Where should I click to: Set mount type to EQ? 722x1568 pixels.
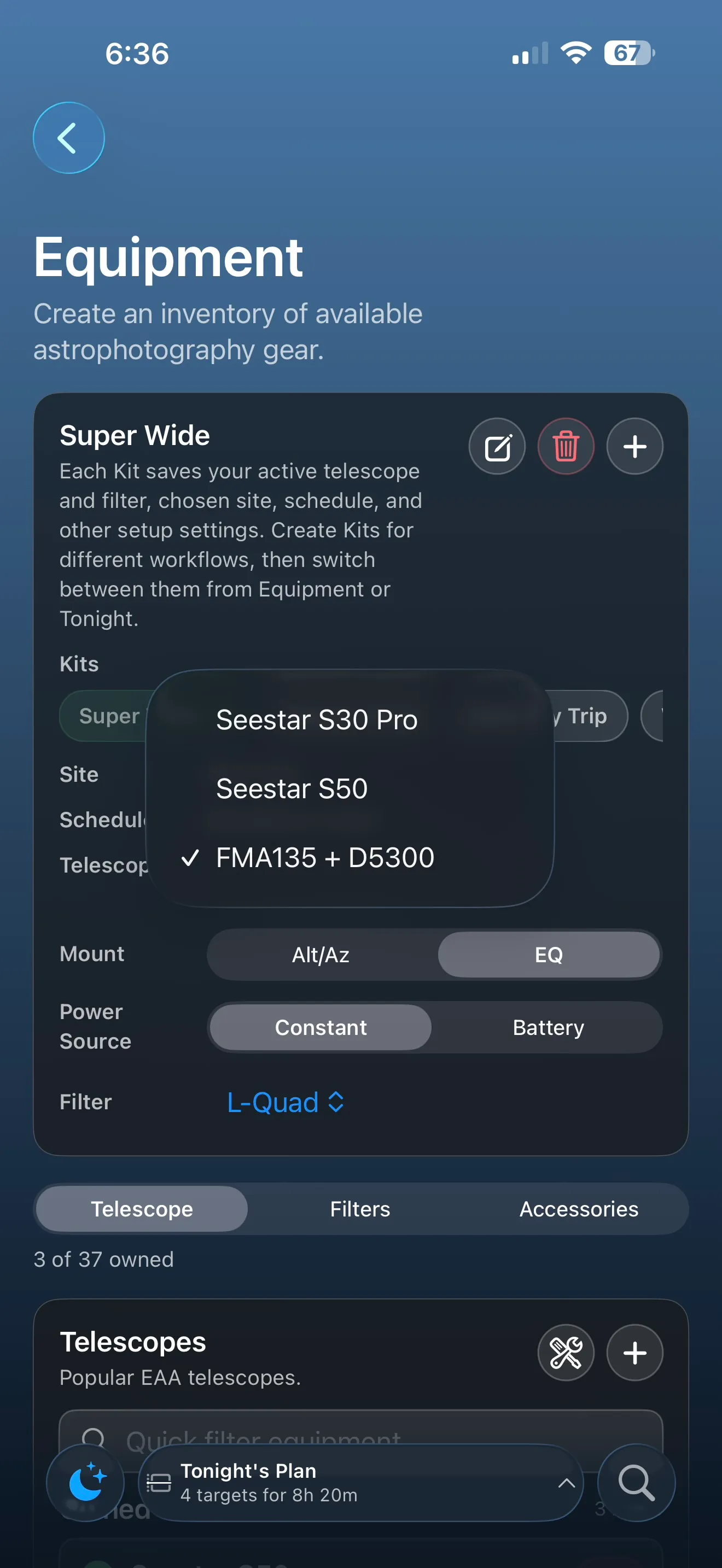pos(549,955)
